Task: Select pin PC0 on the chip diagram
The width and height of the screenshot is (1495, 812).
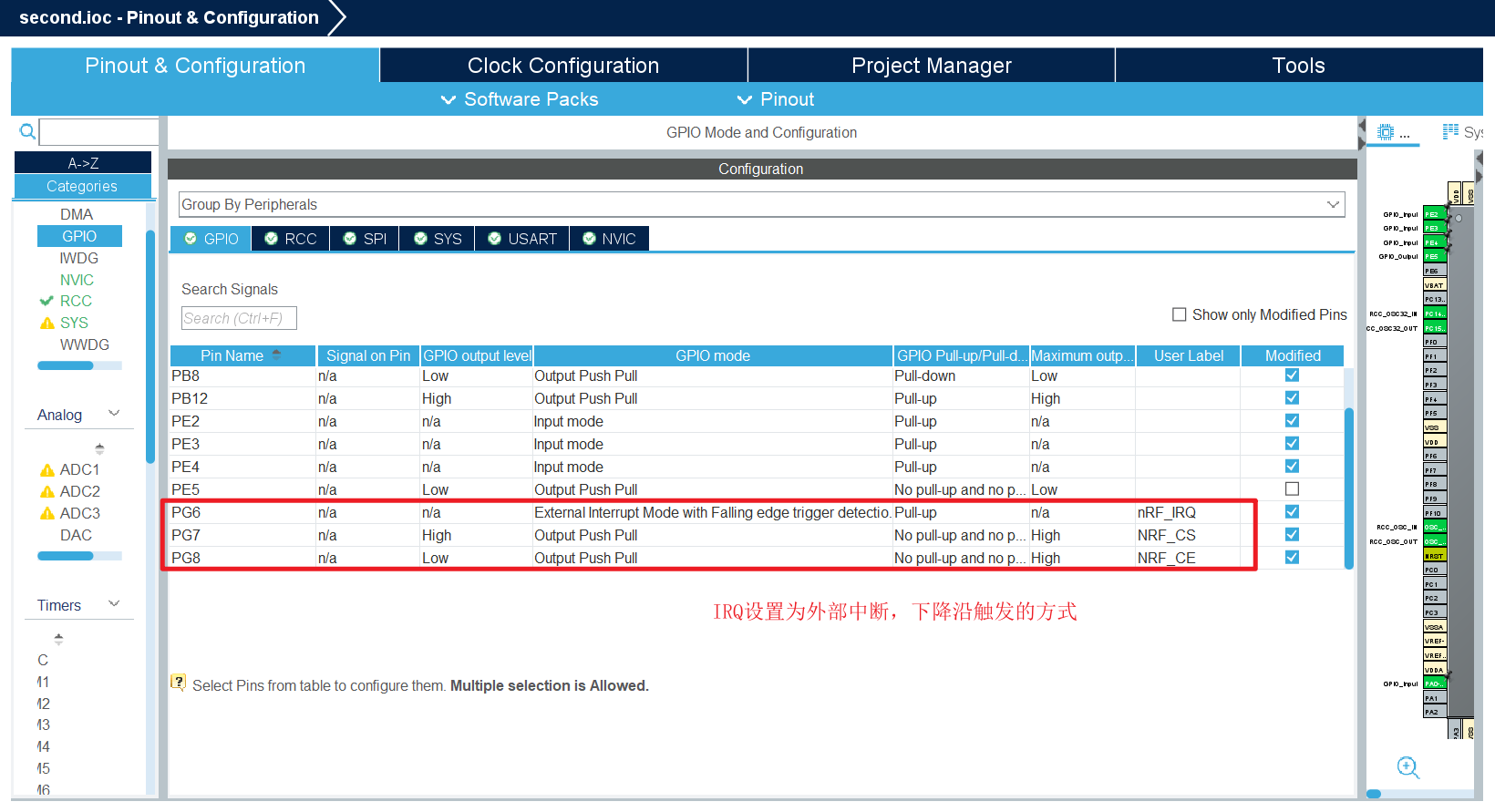Action: pyautogui.click(x=1434, y=570)
